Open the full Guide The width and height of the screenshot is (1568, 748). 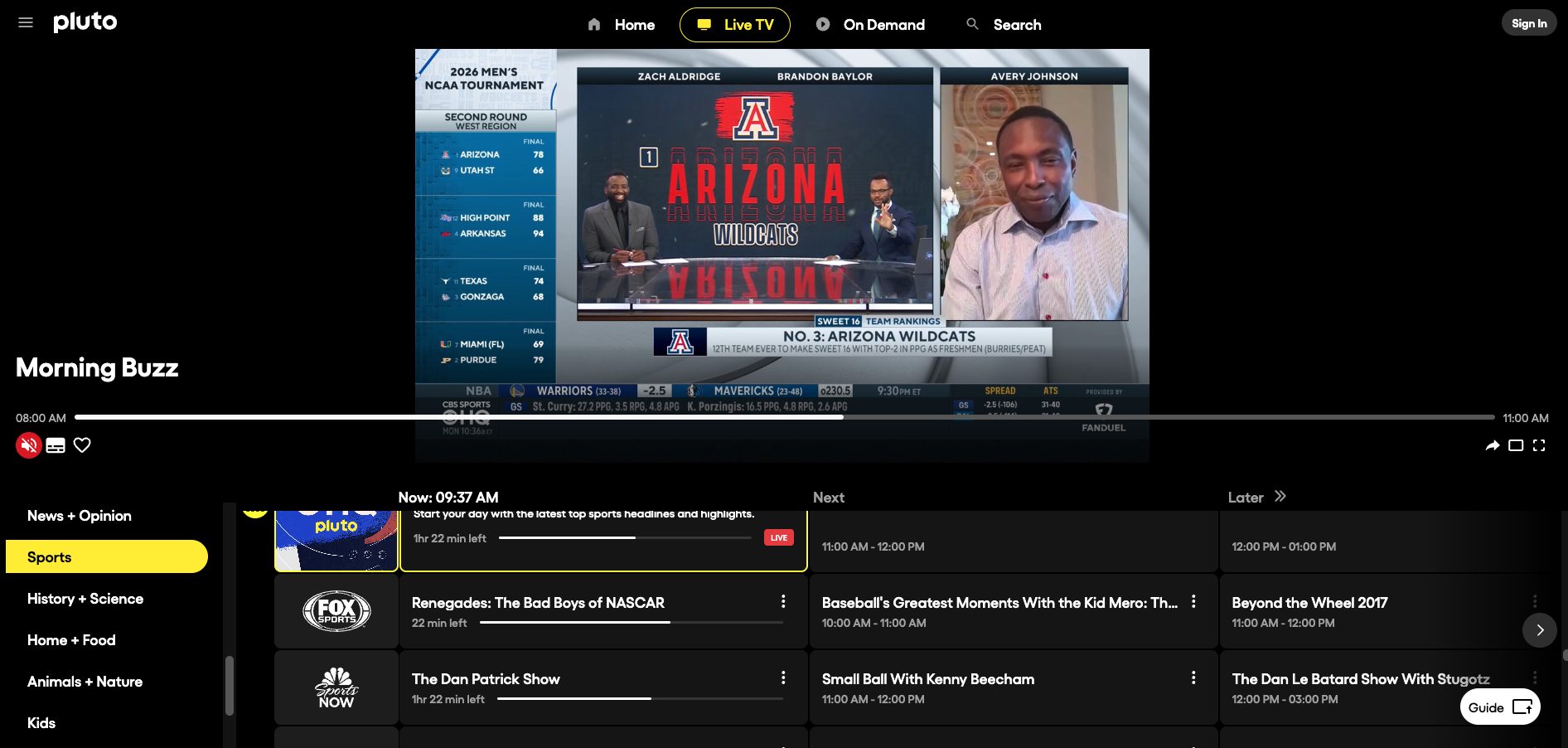click(x=1500, y=707)
